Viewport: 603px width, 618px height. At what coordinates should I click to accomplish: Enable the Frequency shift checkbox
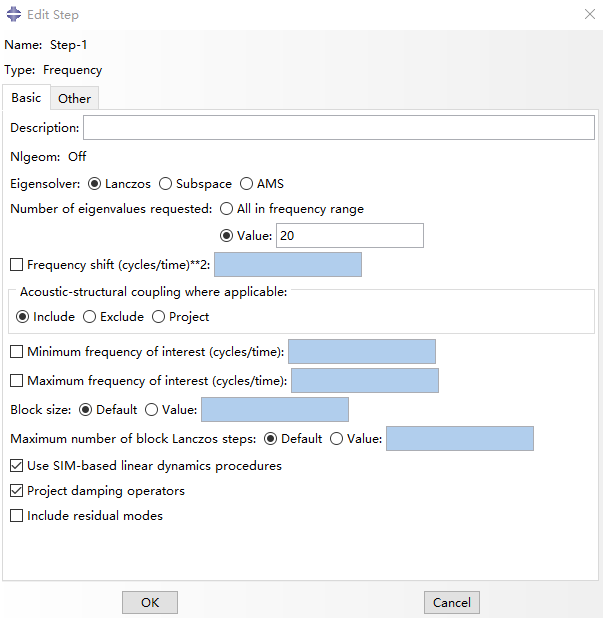(17, 264)
